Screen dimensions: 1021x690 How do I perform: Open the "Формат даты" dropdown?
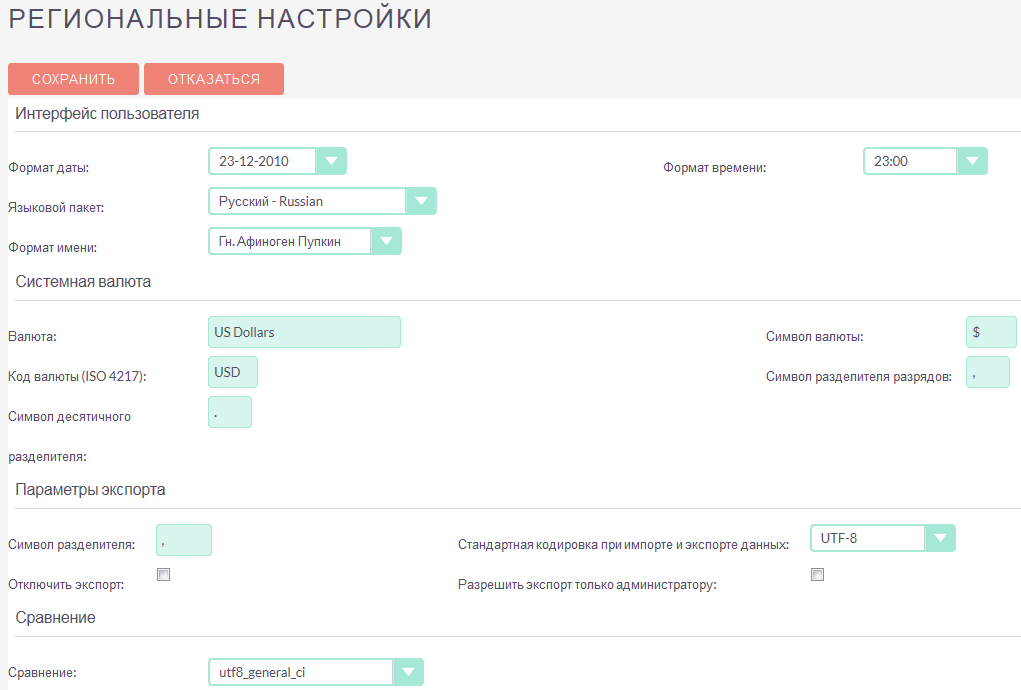coord(332,160)
